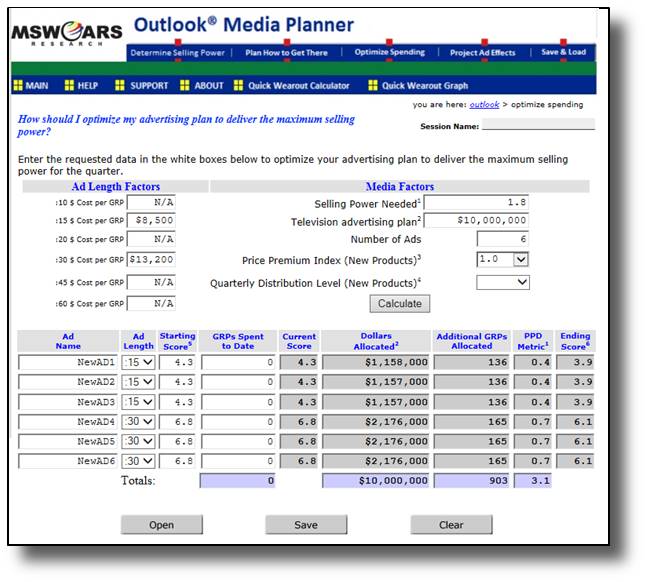This screenshot has width=646, height=582.
Task: Click the MSW ARS Research logo
Action: coord(67,34)
